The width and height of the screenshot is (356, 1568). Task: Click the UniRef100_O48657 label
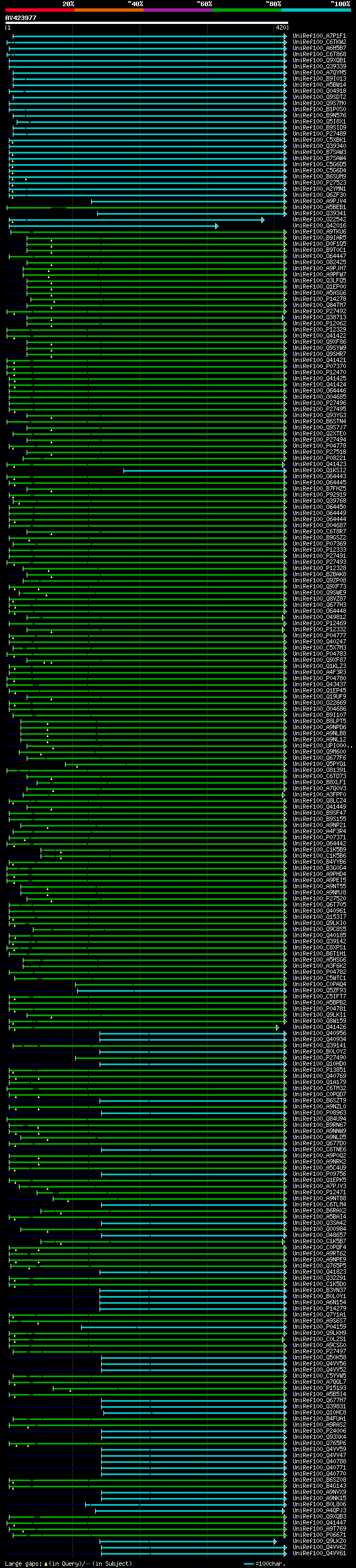click(319, 1235)
